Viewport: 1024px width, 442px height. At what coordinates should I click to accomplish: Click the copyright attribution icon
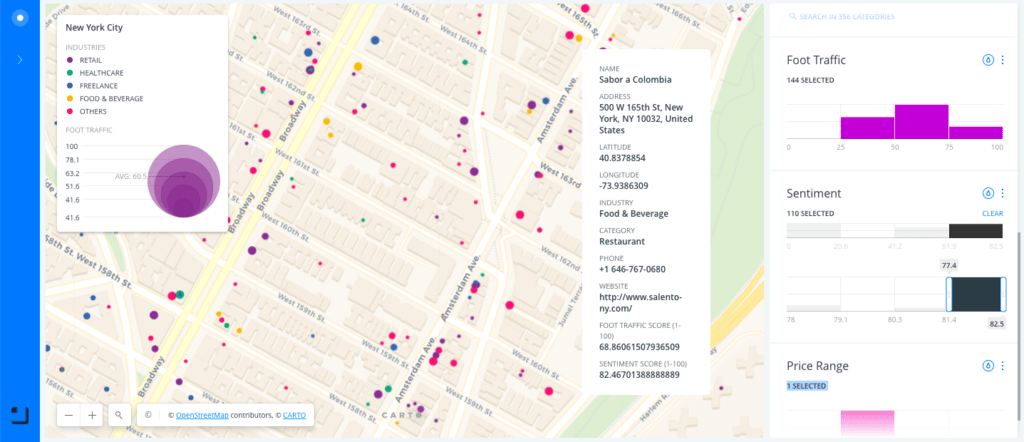148,415
